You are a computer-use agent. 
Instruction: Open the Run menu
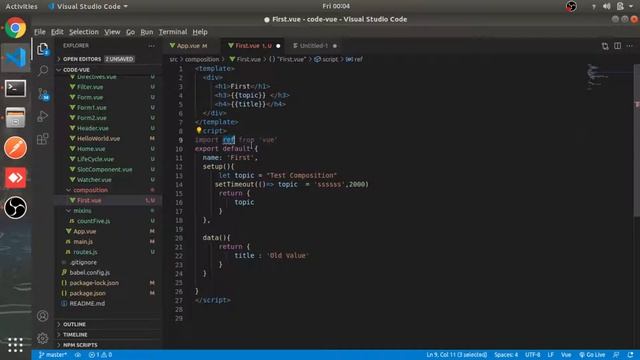tap(147, 32)
